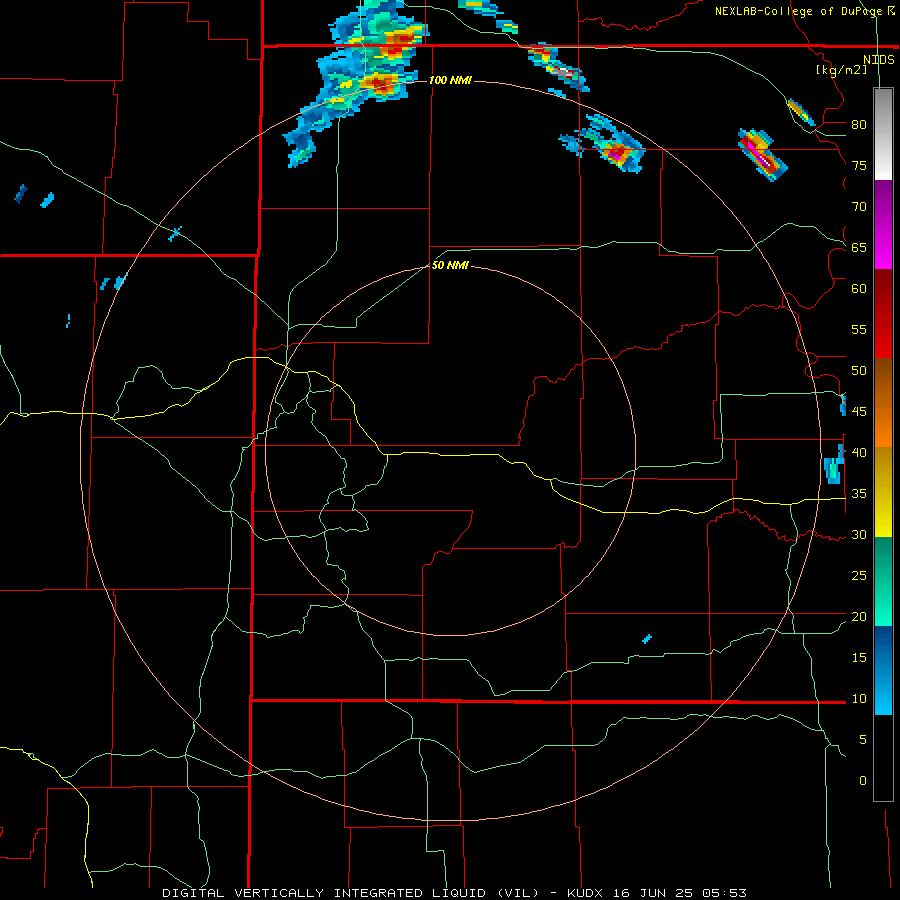
Task: Click the '45' value on the color scale
Action: [859, 412]
